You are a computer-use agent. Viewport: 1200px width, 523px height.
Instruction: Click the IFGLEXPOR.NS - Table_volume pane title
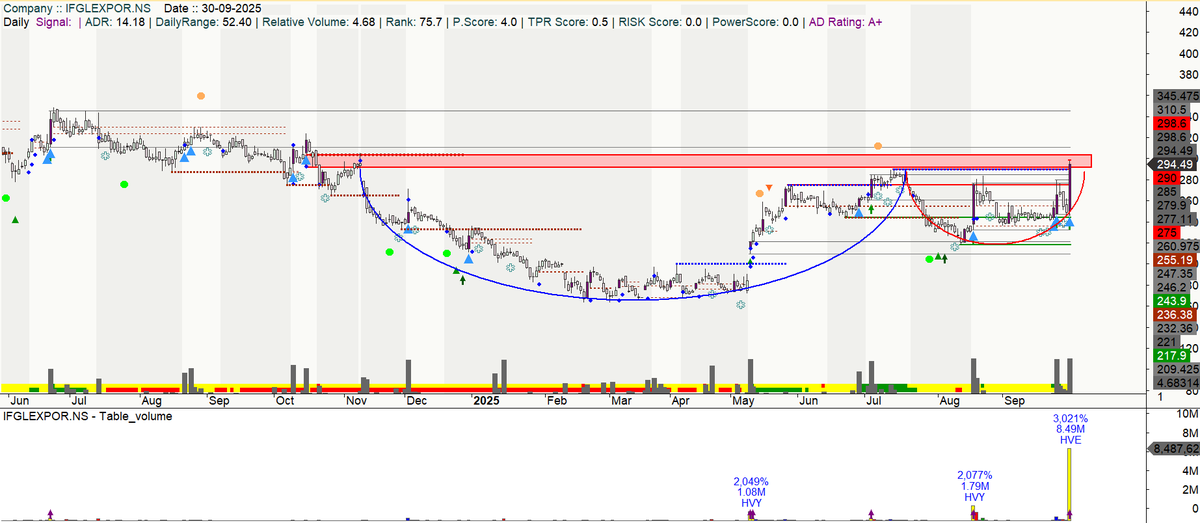87,415
